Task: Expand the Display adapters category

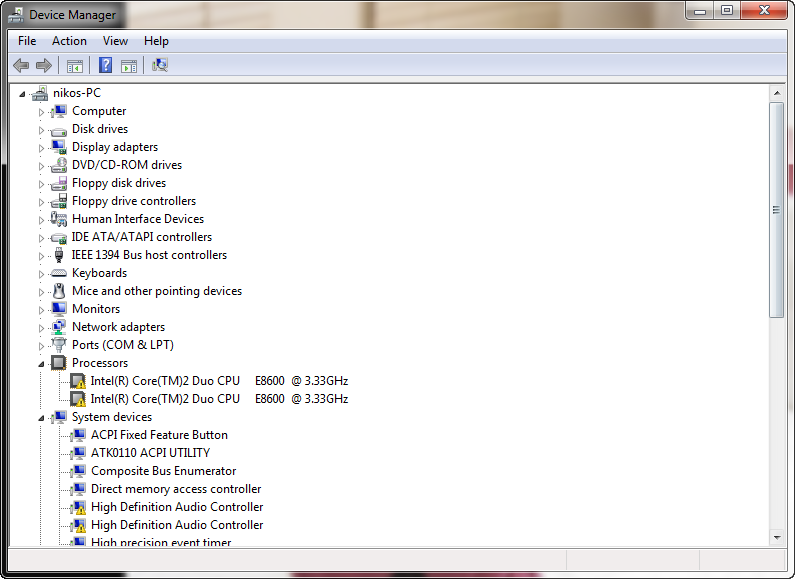Action: tap(42, 148)
